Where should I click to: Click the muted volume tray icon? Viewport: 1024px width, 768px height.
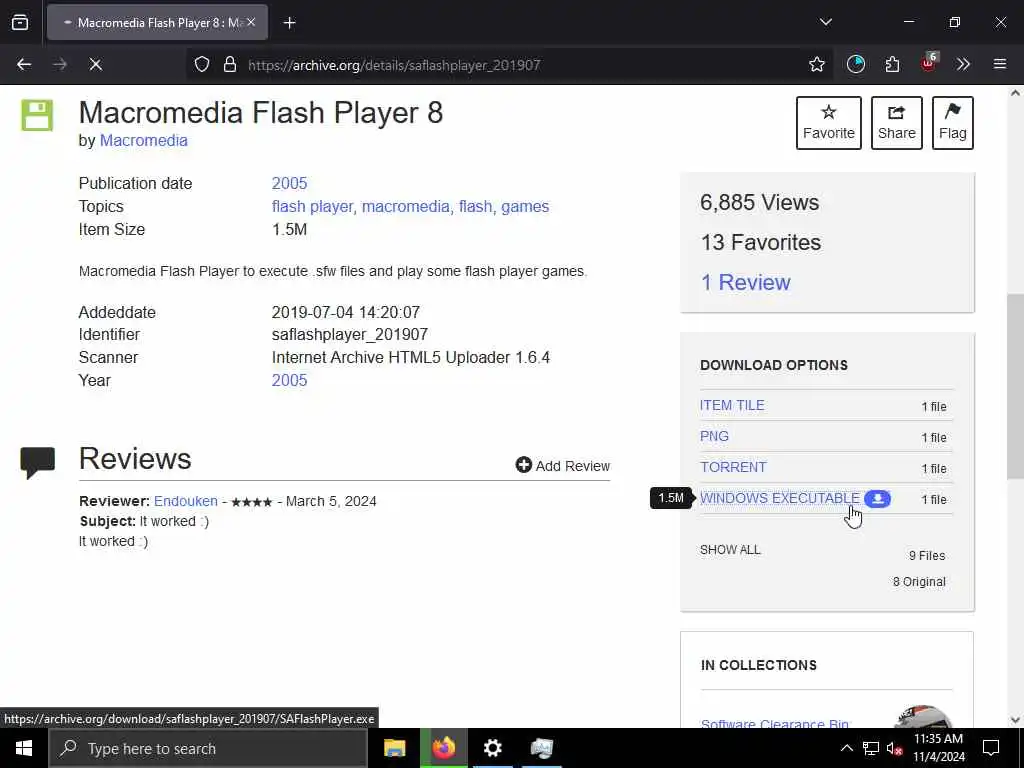894,748
